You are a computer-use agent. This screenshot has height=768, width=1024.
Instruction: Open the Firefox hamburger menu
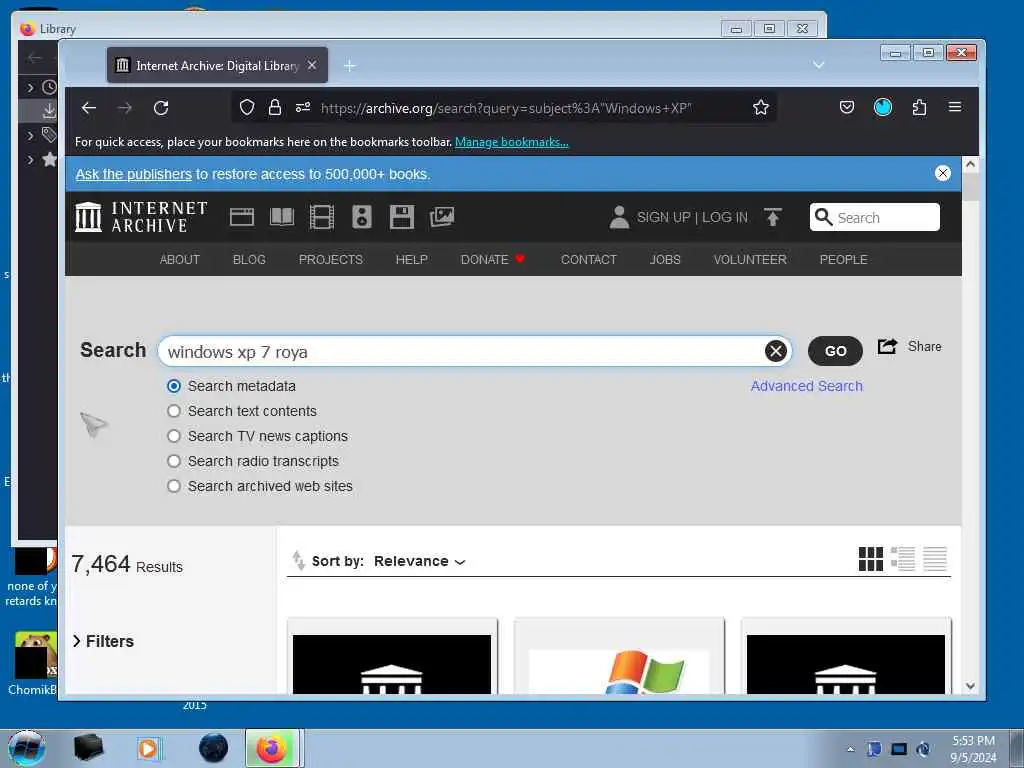click(x=955, y=107)
